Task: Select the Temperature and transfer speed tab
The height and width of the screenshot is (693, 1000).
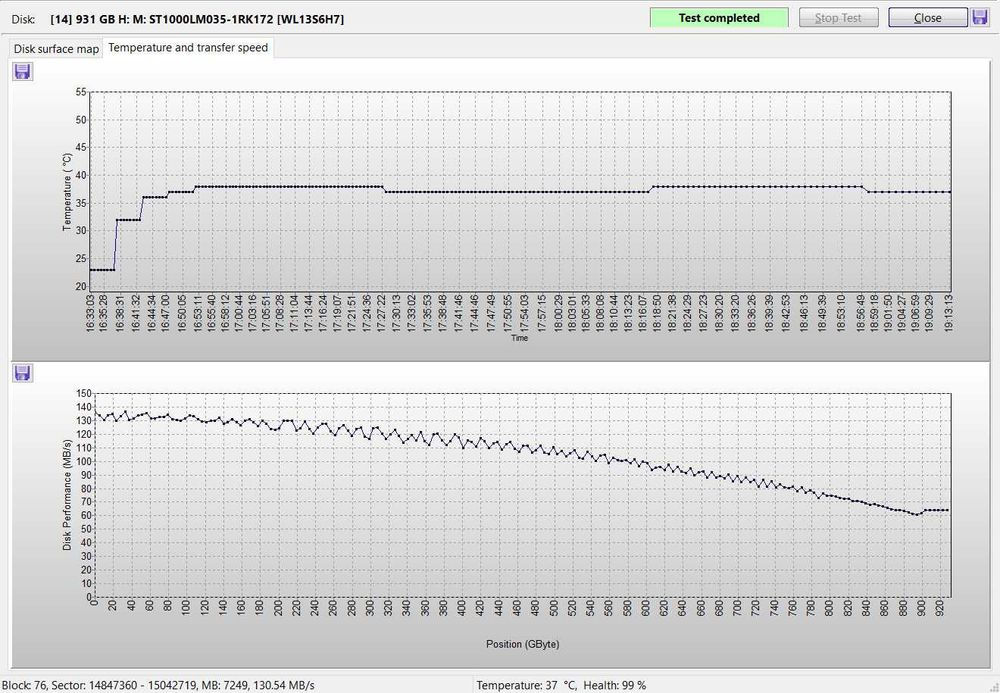Action: (188, 47)
